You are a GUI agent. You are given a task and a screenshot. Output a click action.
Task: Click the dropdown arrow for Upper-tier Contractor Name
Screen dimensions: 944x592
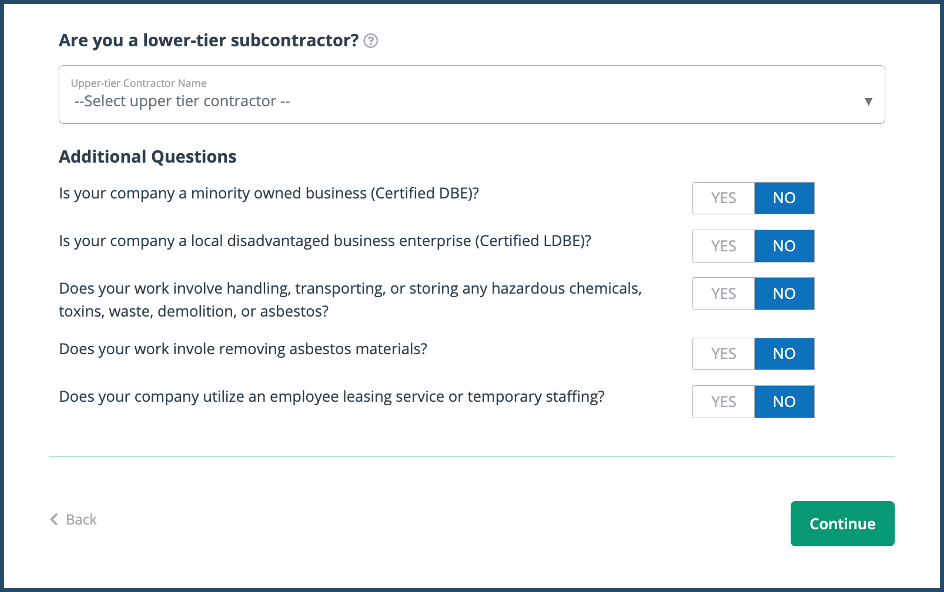(x=868, y=101)
